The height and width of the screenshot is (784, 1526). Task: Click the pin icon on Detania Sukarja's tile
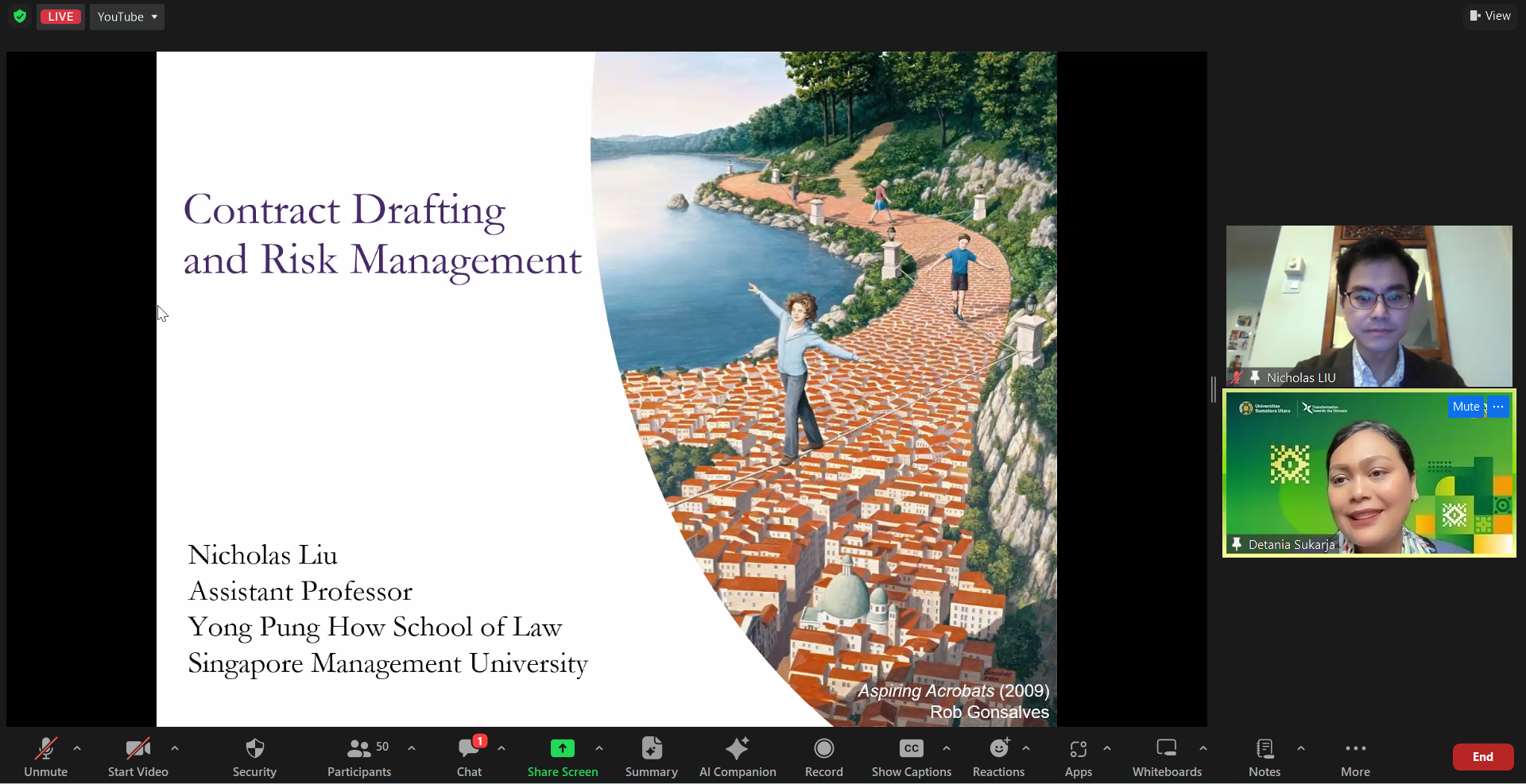pos(1237,544)
